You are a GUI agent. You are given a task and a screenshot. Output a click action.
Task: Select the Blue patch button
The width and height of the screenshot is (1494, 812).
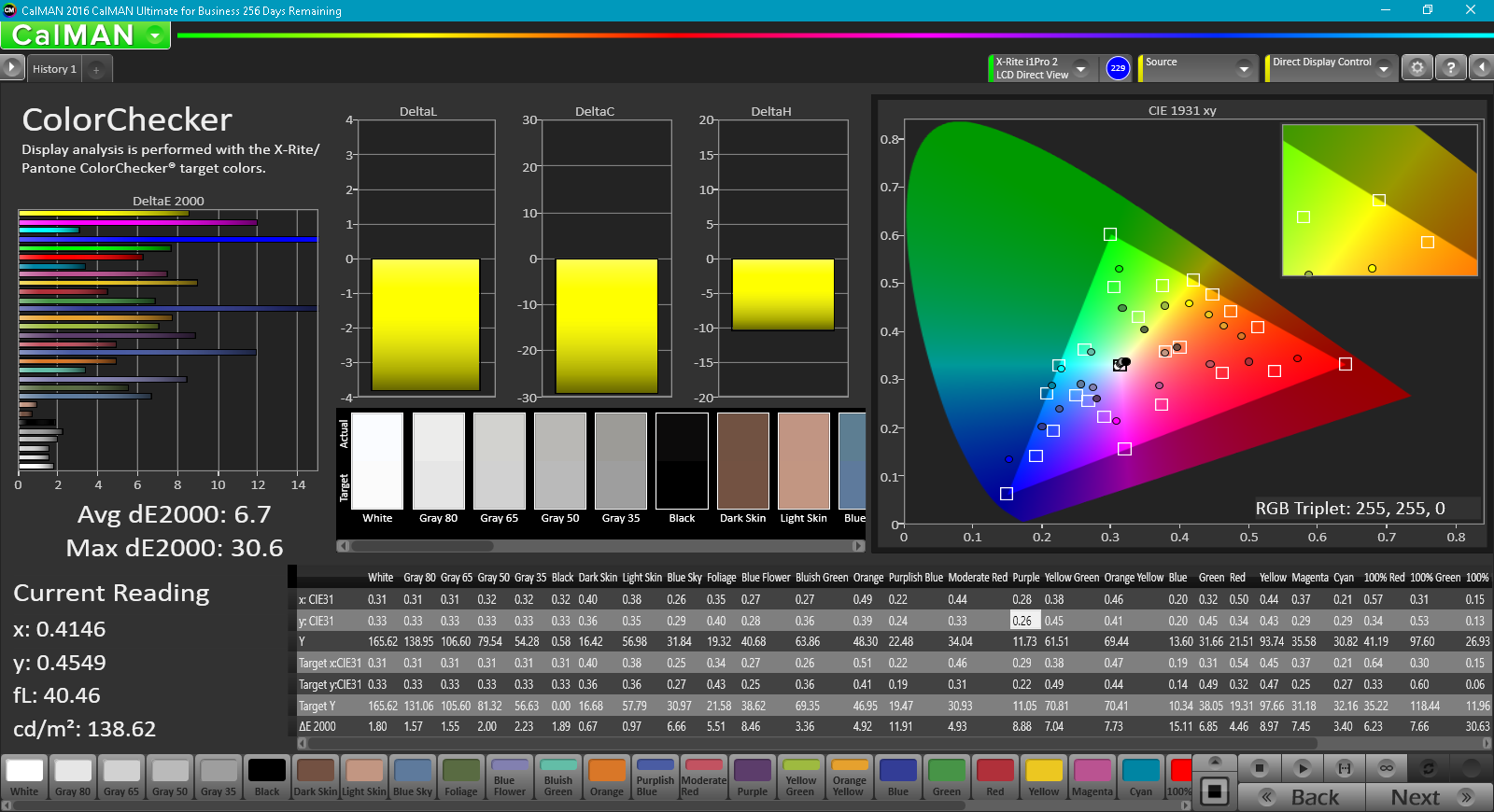(x=898, y=777)
